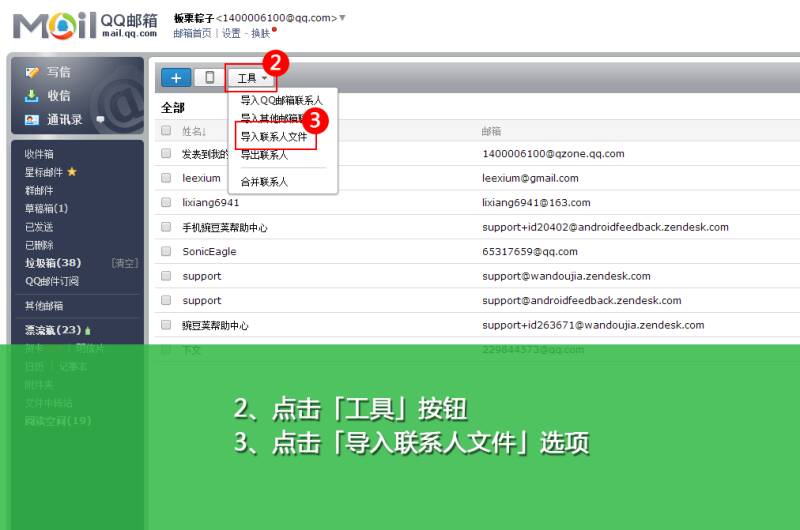Click contact name 手机豌豆荚帮助中心
800x530 pixels.
[225, 228]
